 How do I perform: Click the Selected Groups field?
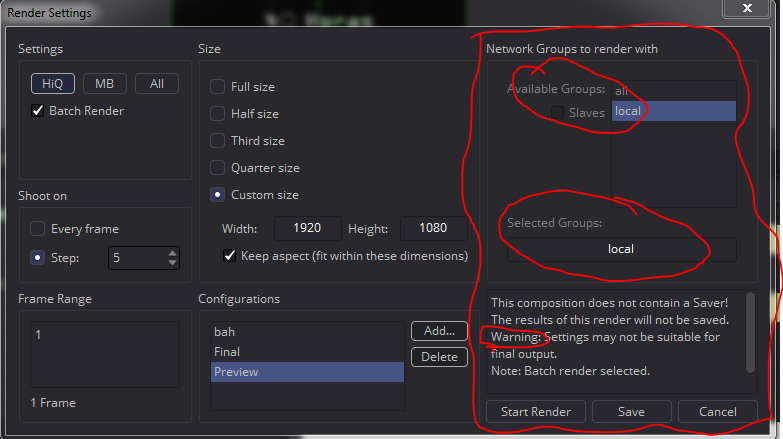(x=621, y=249)
